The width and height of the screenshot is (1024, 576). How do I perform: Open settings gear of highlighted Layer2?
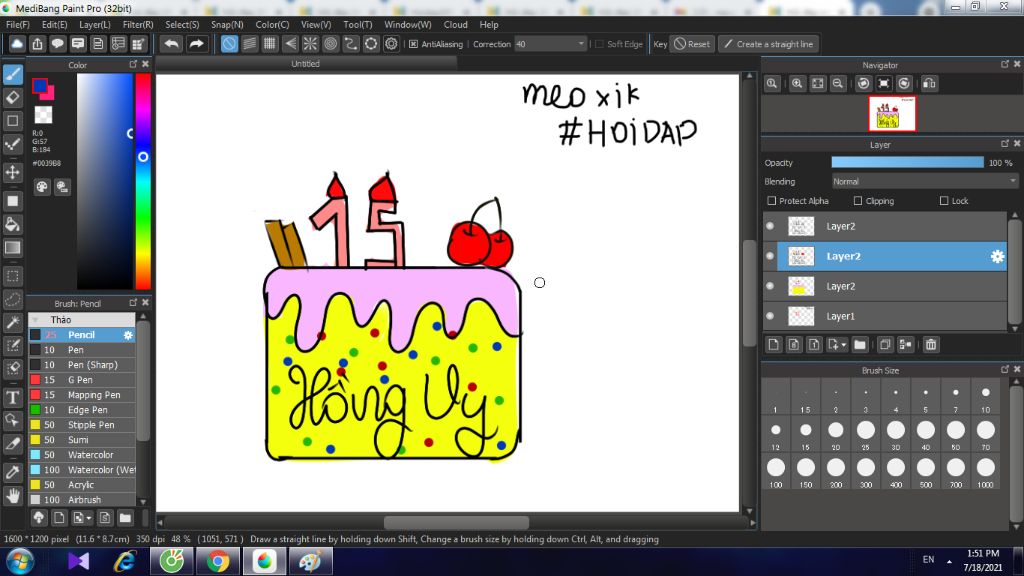(x=997, y=257)
